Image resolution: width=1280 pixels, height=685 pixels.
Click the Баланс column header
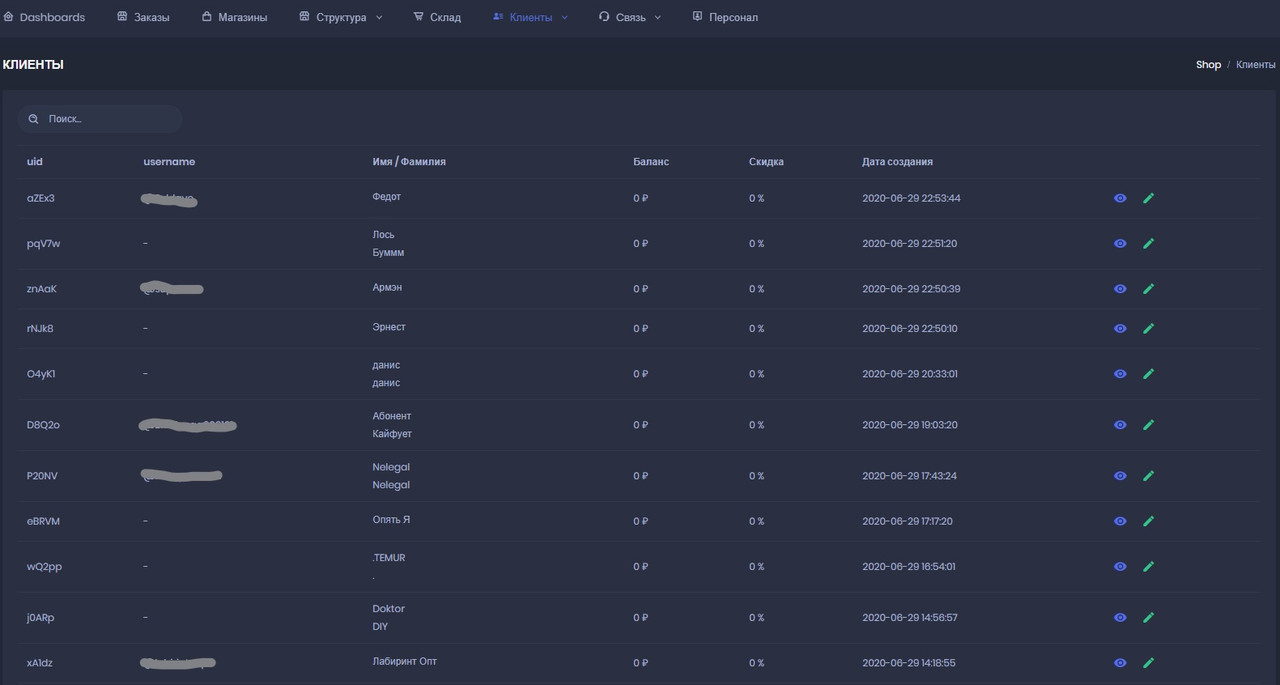(x=651, y=161)
